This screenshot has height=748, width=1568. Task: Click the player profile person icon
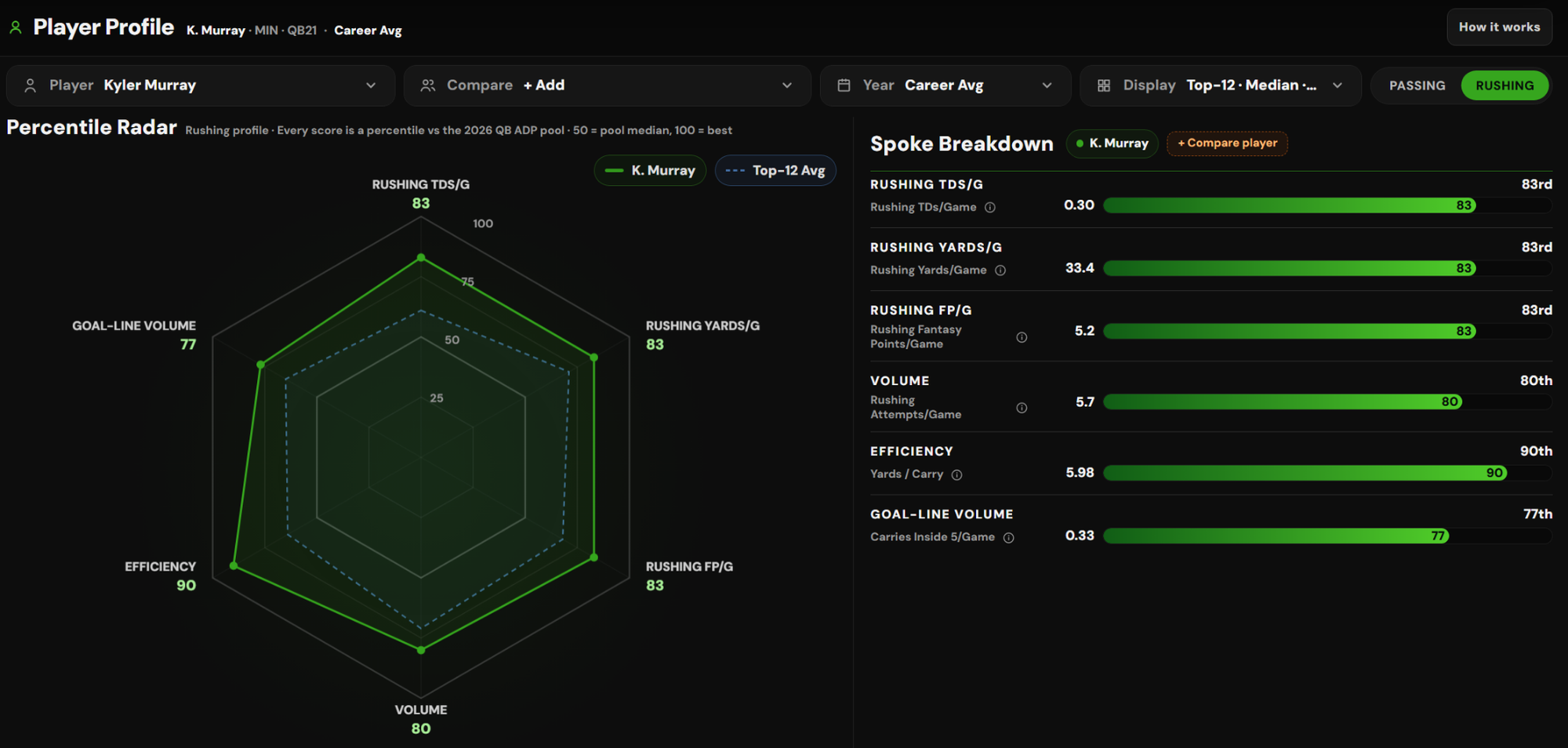15,27
